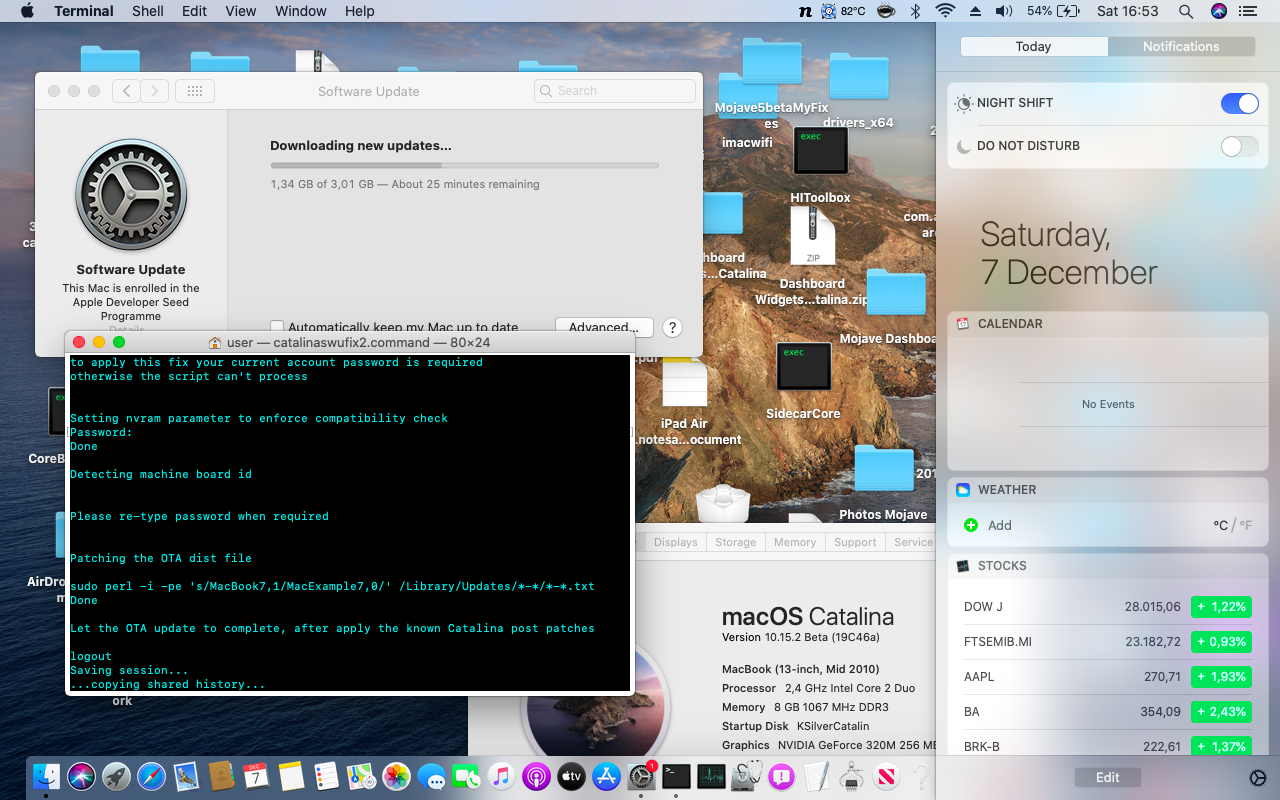This screenshot has width=1280, height=800.
Task: Open Launchpad rocket icon in Dock
Action: [x=116, y=776]
